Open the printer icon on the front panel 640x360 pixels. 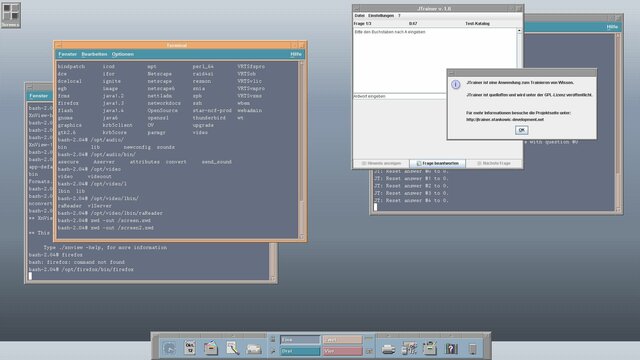pyautogui.click(x=388, y=349)
